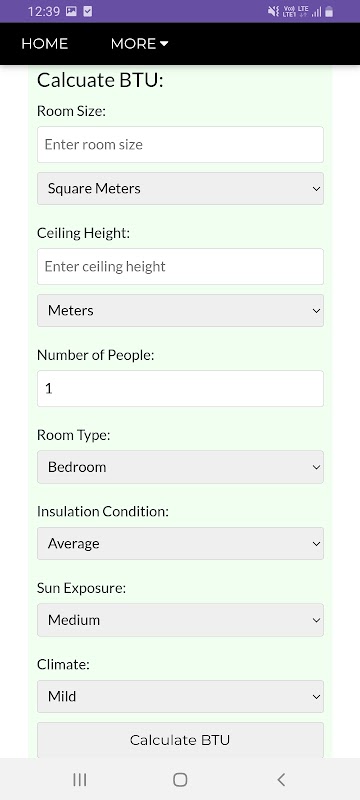Image resolution: width=360 pixels, height=800 pixels.
Task: Expand the Climate Mild dropdown
Action: (x=180, y=696)
